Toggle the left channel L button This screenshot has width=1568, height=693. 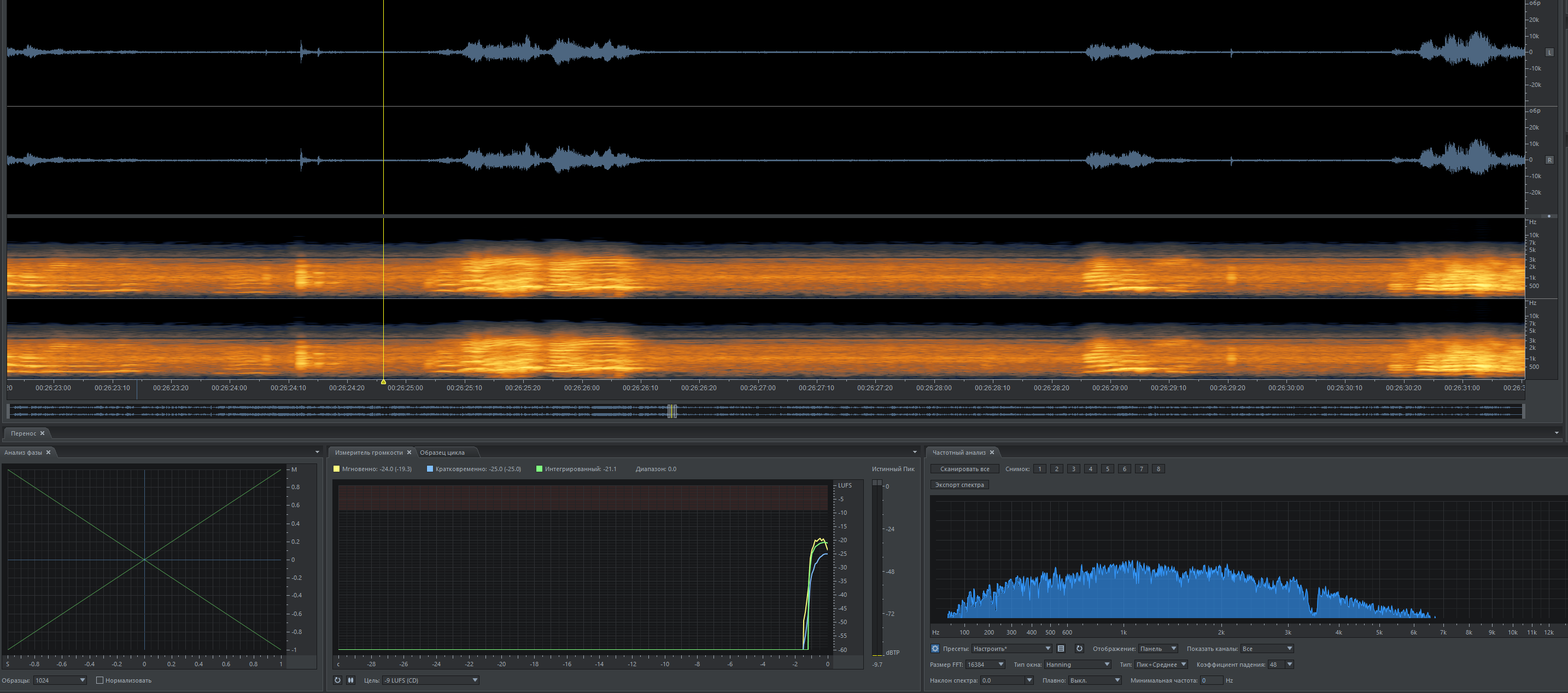(1549, 52)
